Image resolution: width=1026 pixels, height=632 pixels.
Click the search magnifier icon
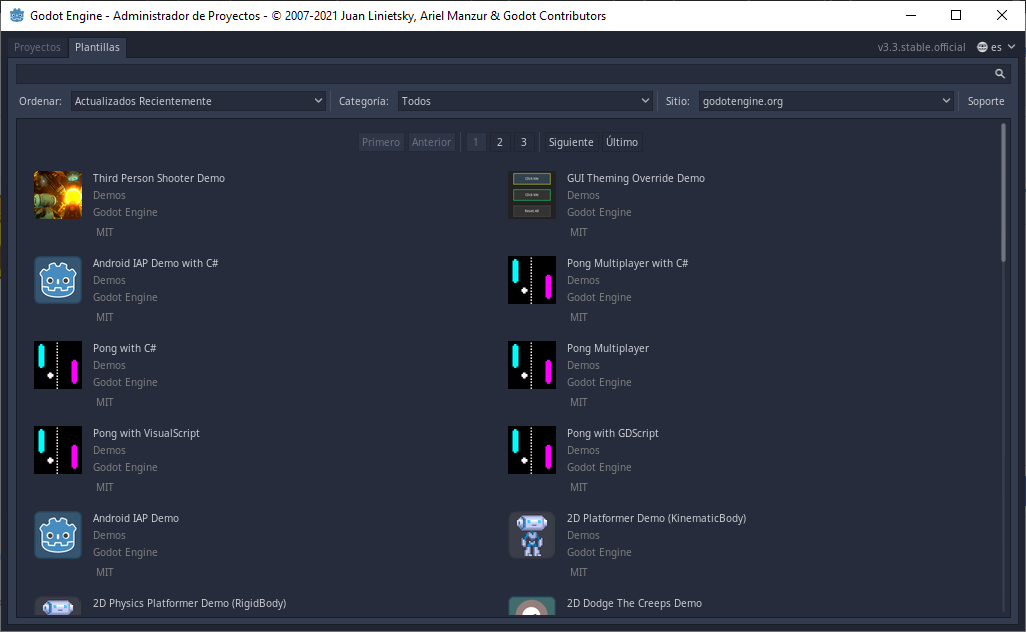(999, 74)
